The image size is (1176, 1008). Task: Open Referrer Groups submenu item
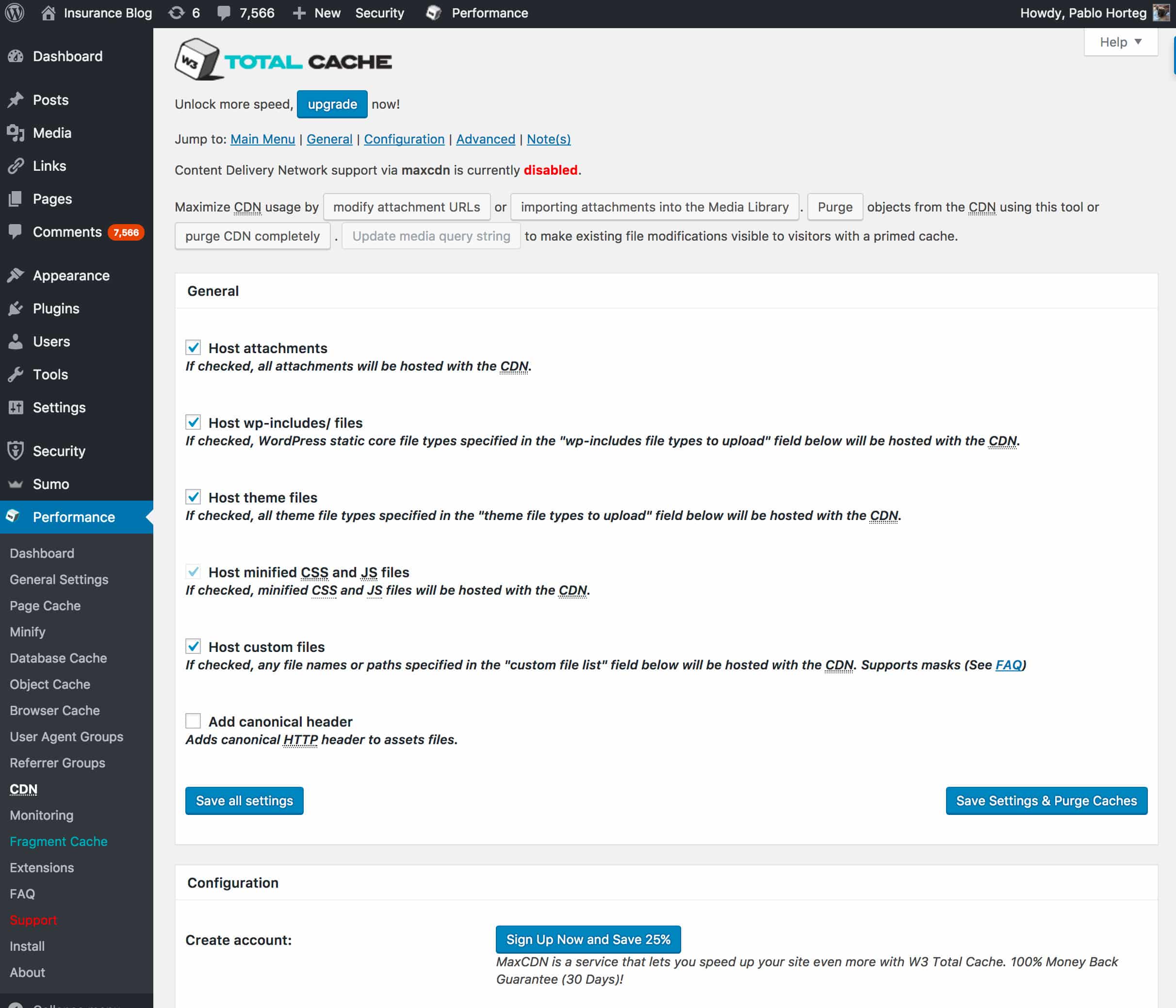click(x=57, y=763)
